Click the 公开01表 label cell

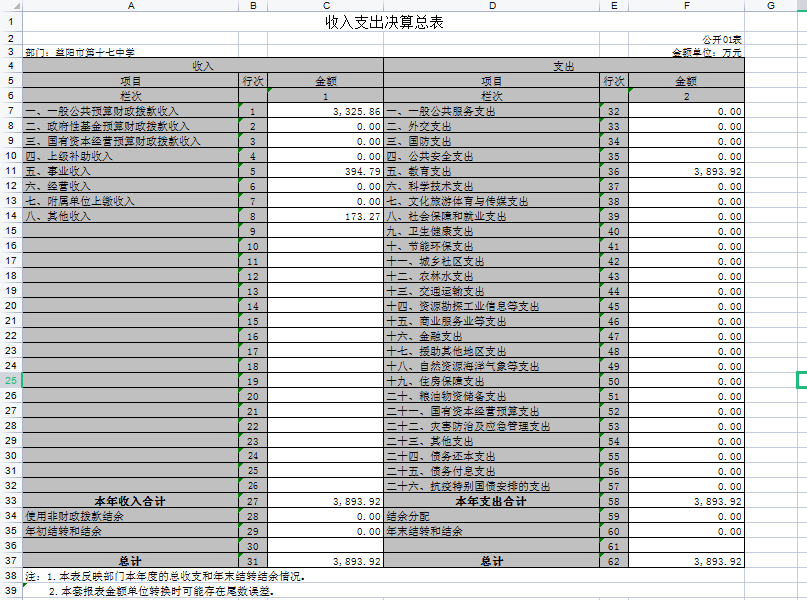click(719, 39)
